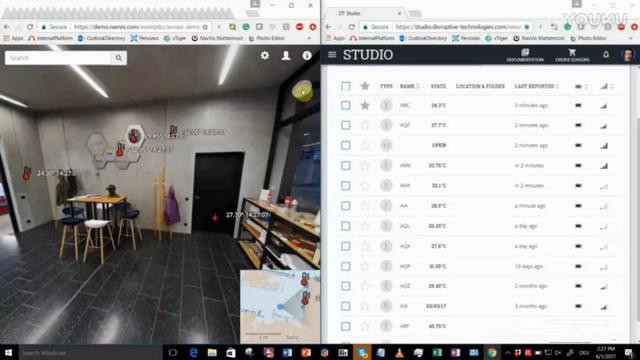640x360 pixels.
Task: Click the floor plan minimap in NavVis viewer
Action: (x=280, y=306)
